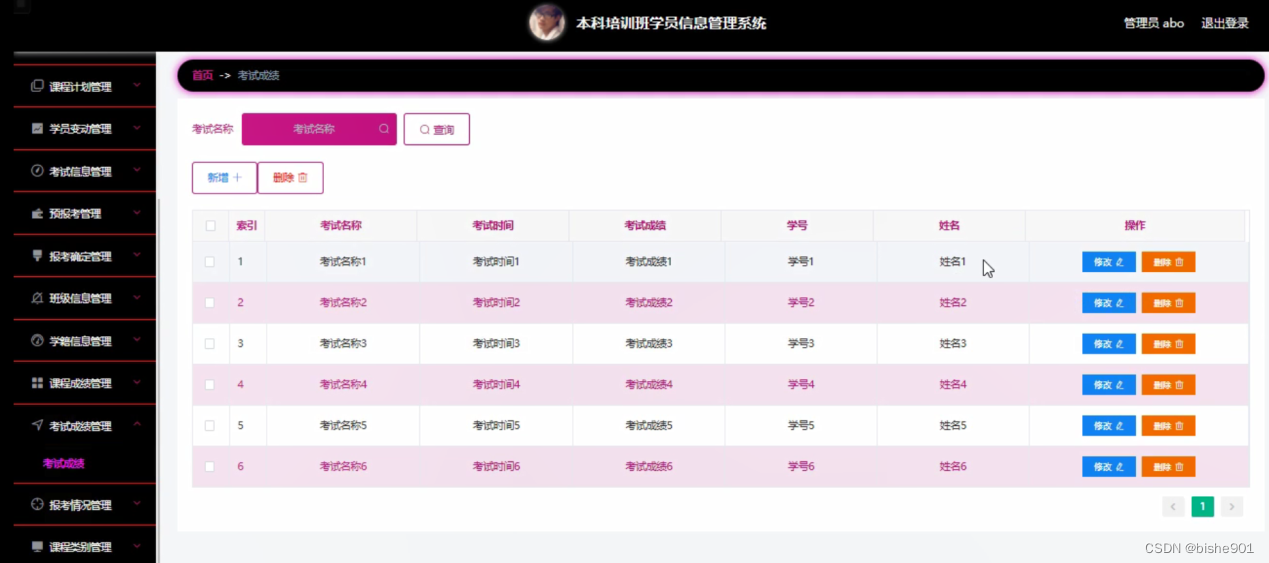This screenshot has width=1269, height=563.
Task: Expand 课程计划管理 using its chevron
Action: pyautogui.click(x=137, y=85)
